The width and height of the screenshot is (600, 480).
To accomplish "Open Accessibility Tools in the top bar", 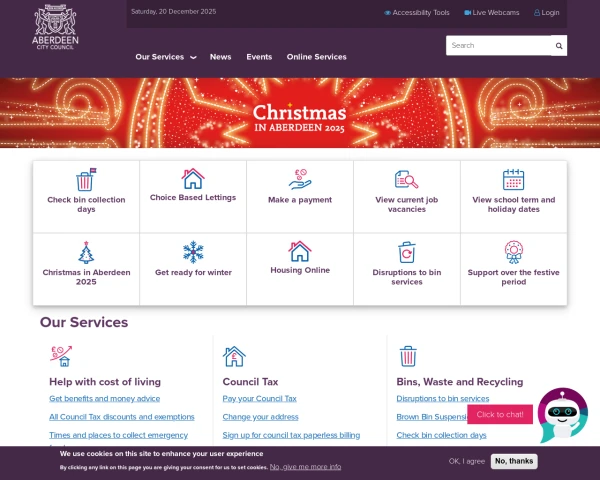I will 417,13.
